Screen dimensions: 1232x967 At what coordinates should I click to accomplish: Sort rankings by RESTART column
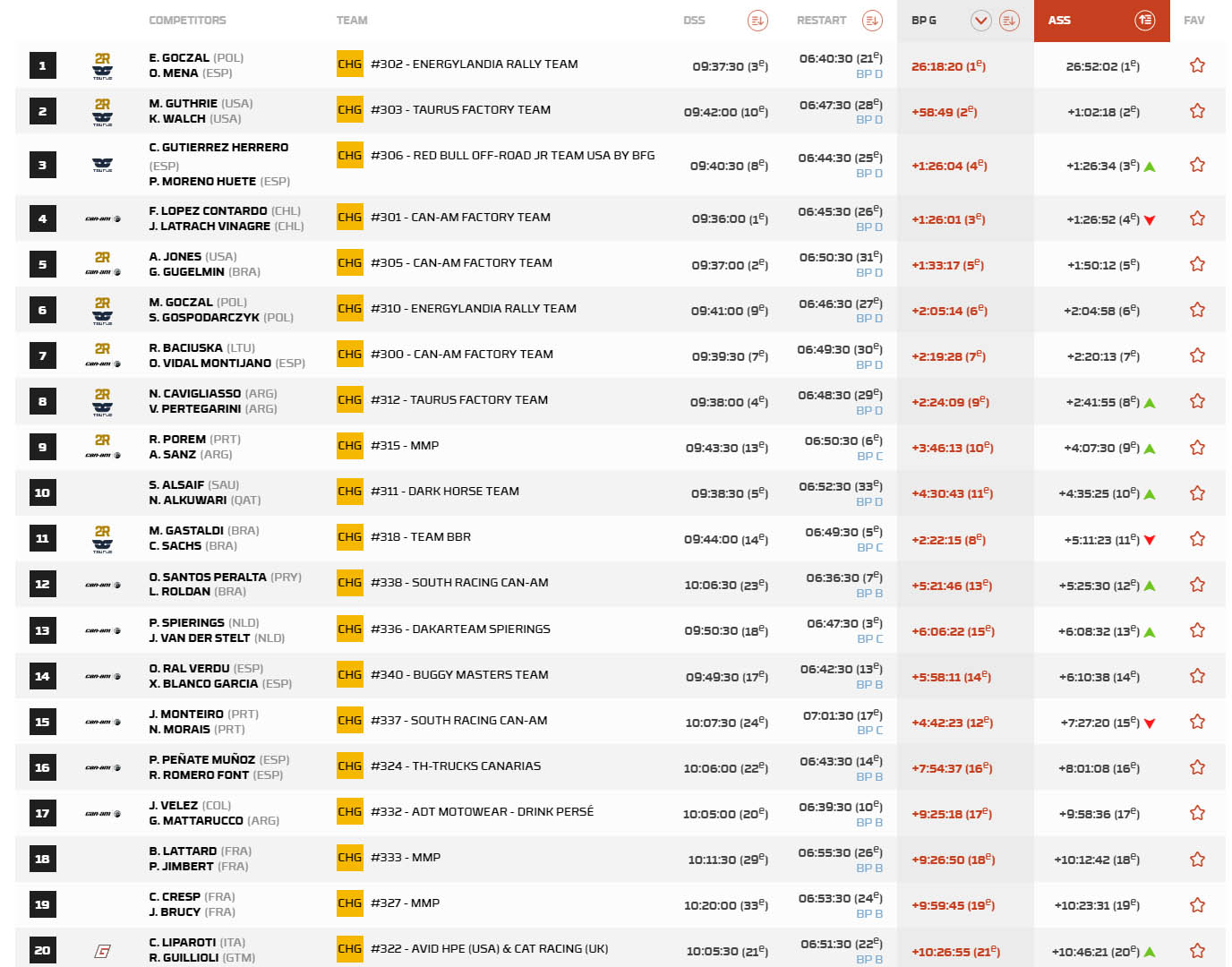coord(872,21)
